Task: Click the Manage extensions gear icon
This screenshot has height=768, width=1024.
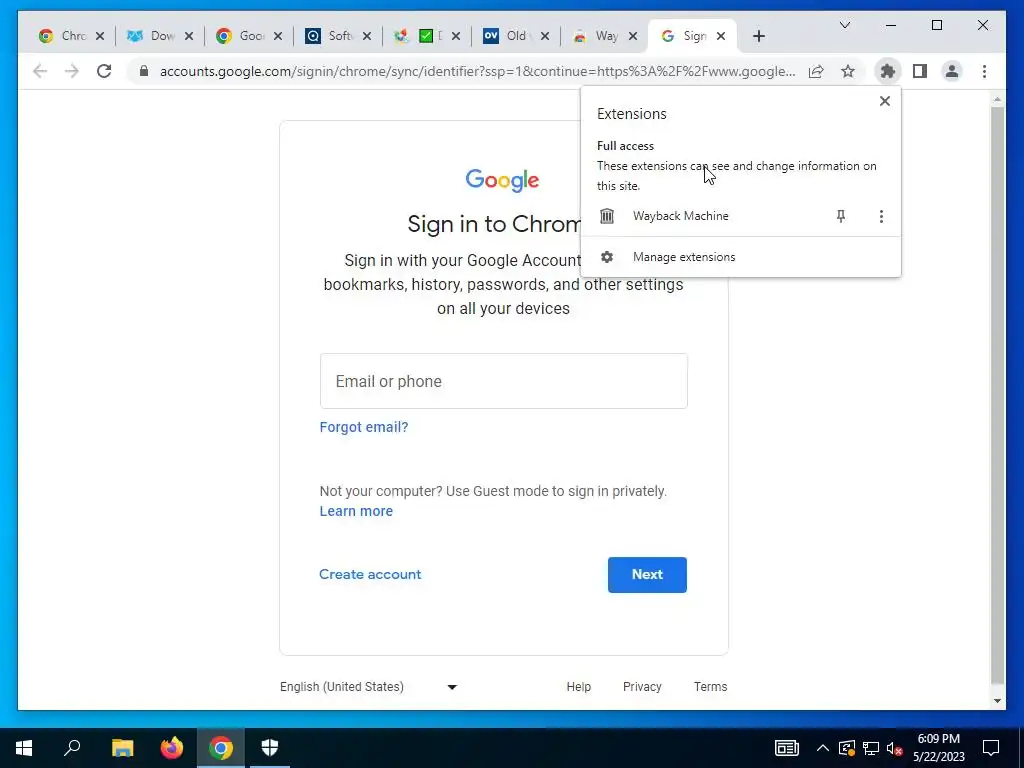Action: pyautogui.click(x=607, y=257)
